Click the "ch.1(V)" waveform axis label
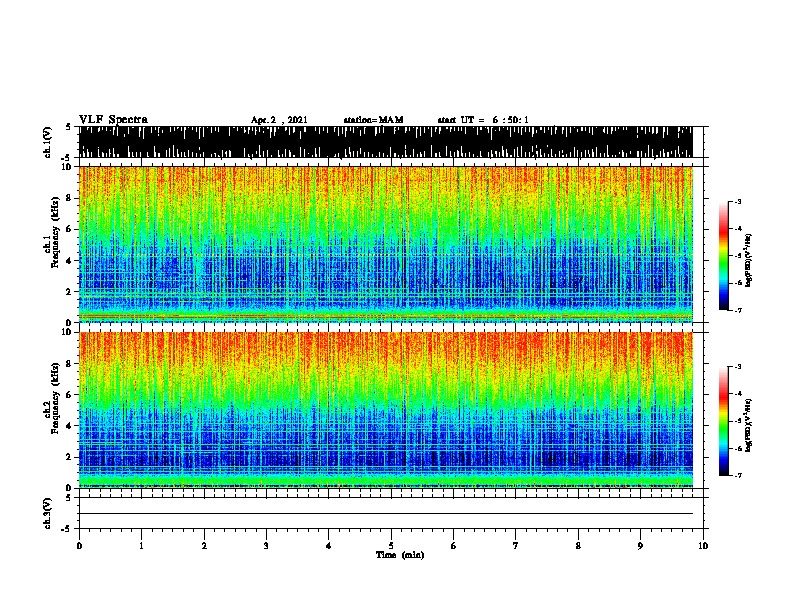Image resolution: width=792 pixels, height=612 pixels. click(48, 142)
